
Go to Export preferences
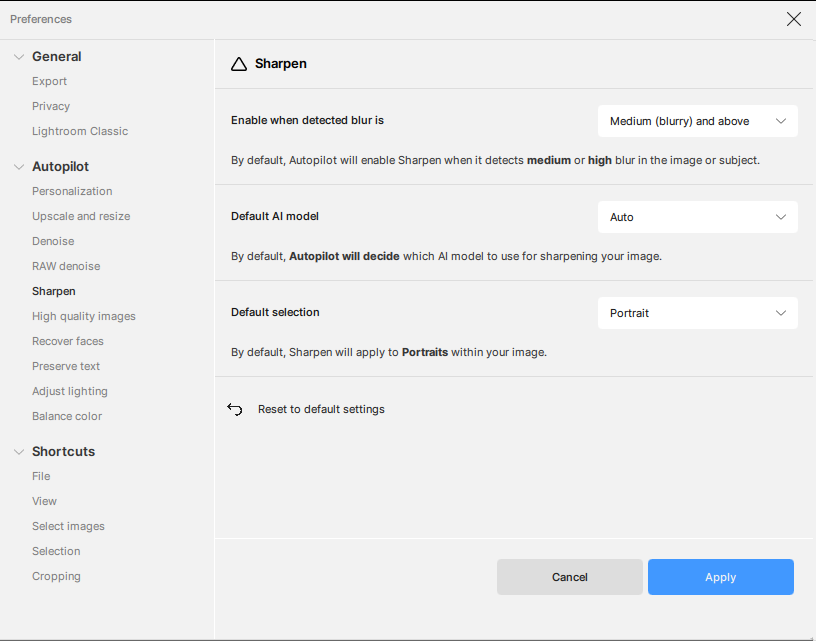tap(50, 82)
